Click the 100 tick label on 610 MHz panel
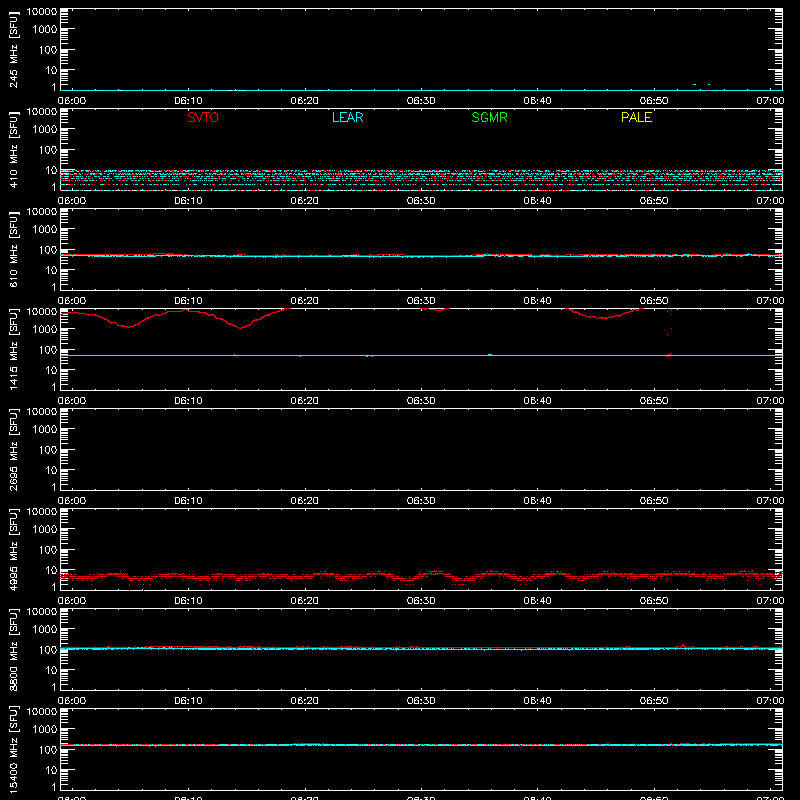 (x=48, y=250)
